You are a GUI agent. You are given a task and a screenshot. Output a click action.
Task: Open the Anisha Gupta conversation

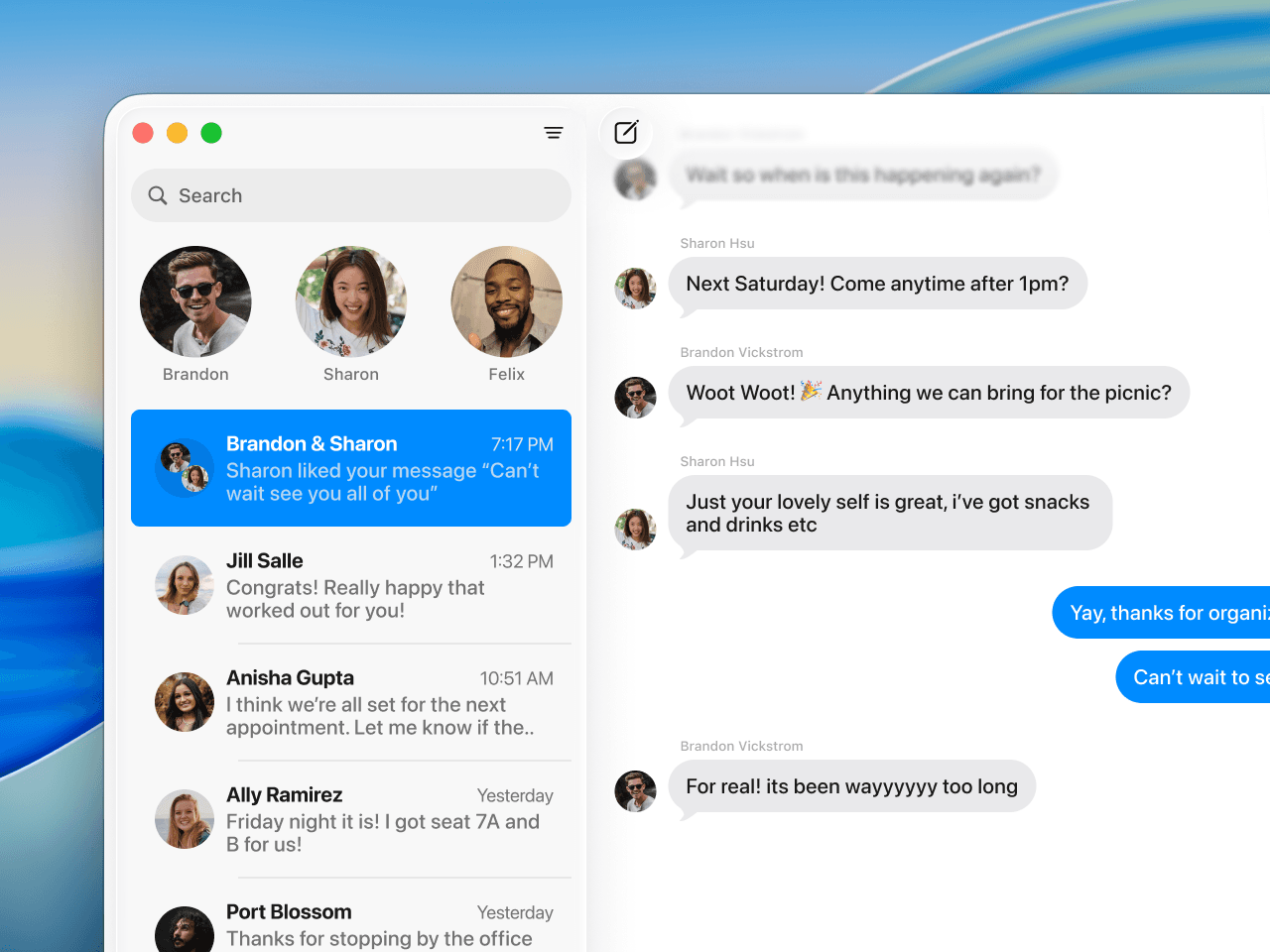(377, 702)
